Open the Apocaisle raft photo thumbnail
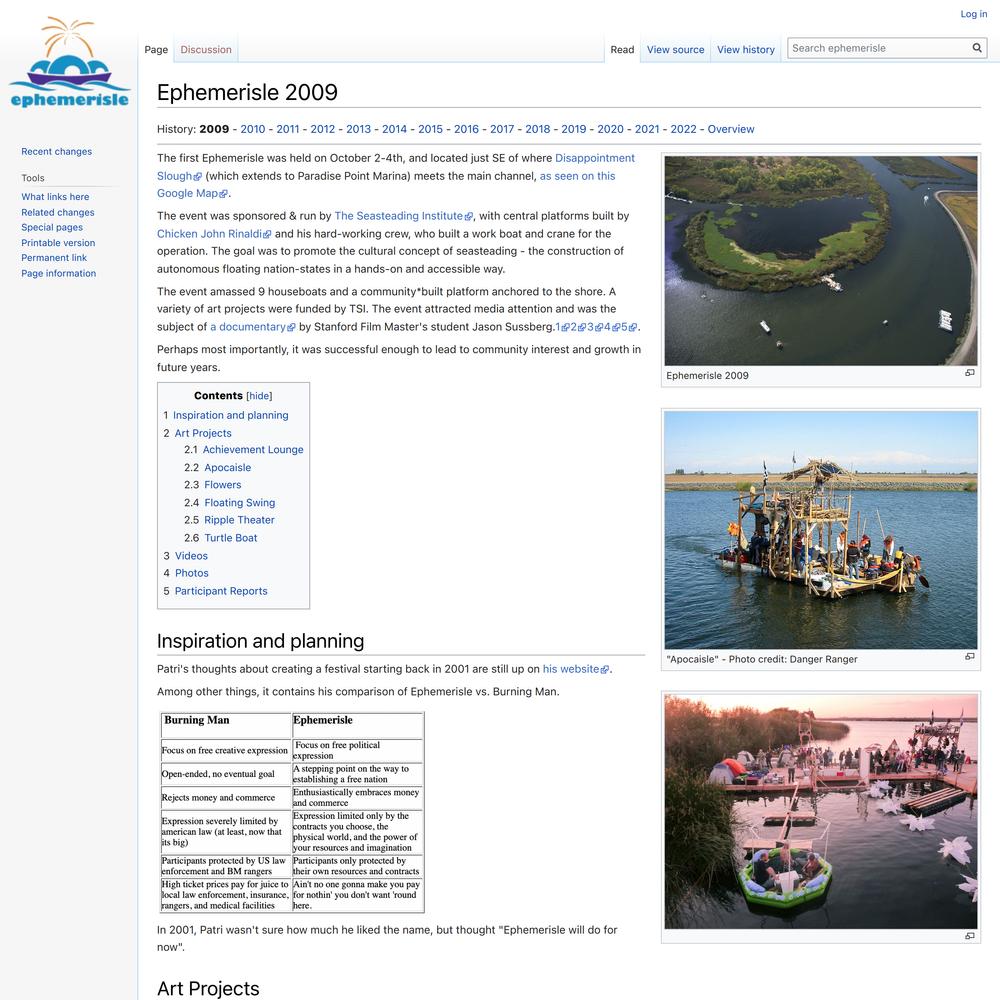Viewport: 1000px width, 1000px height. coord(821,530)
